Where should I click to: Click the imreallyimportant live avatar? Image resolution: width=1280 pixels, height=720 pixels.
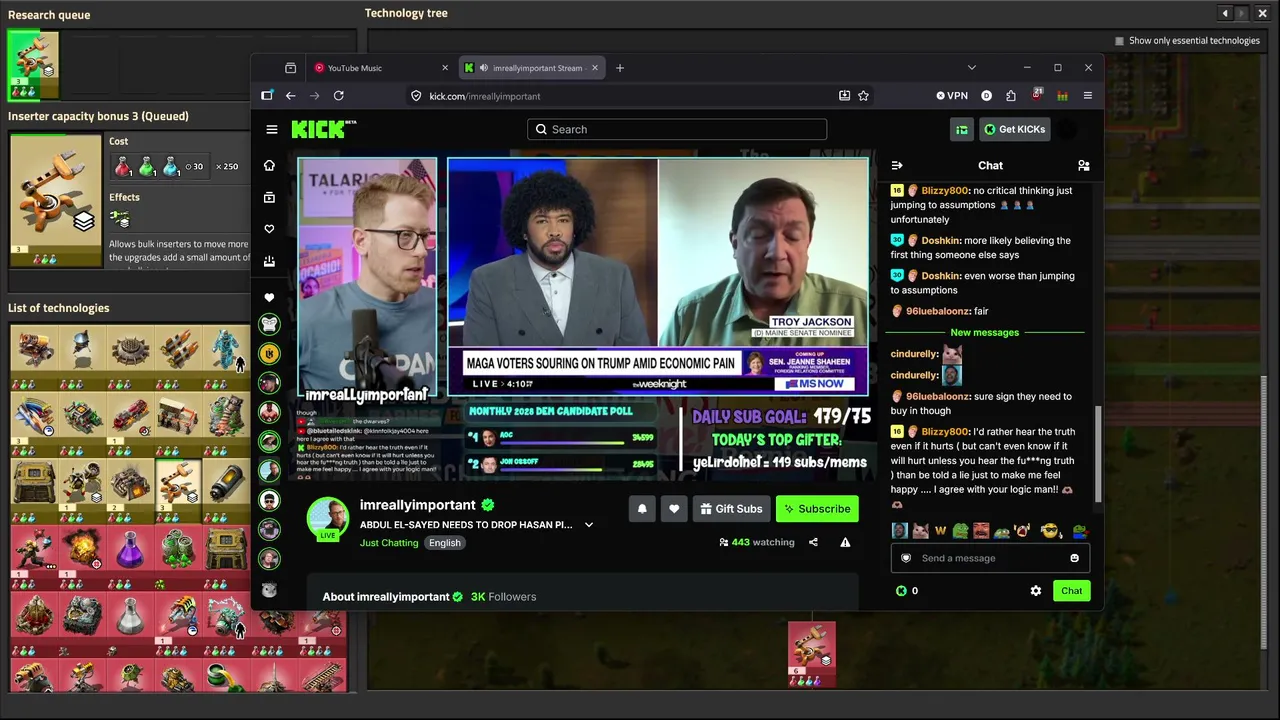328,519
